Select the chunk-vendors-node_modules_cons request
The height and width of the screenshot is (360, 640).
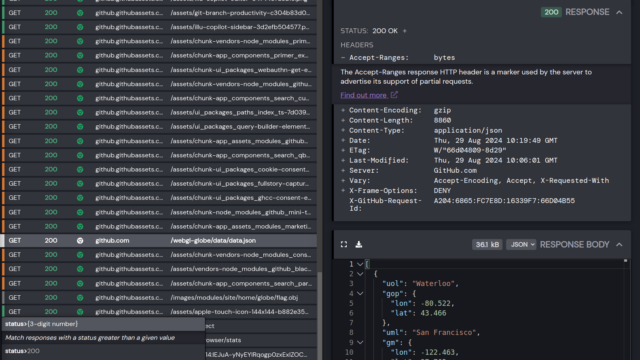click(x=159, y=255)
